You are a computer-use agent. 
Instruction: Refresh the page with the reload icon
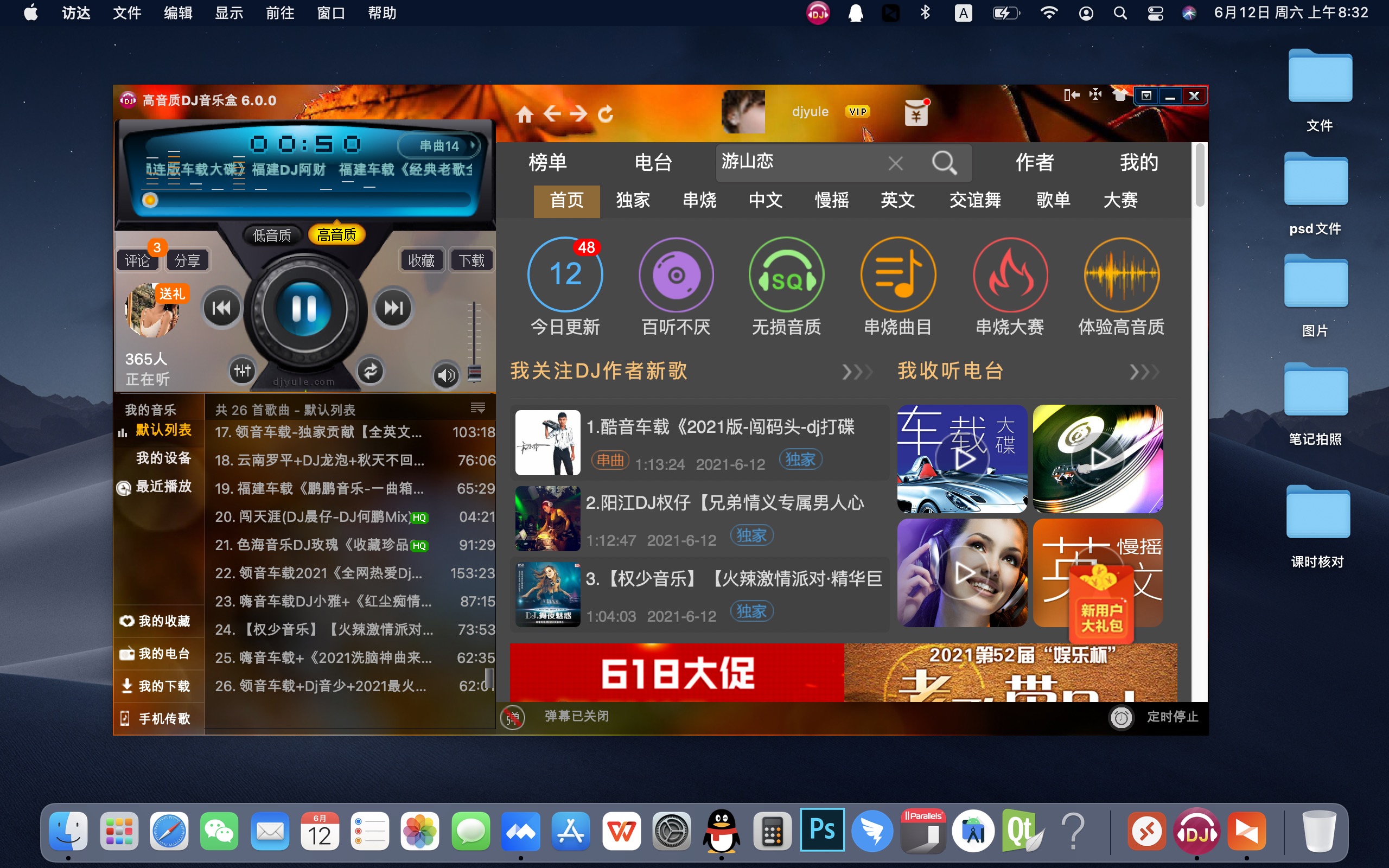click(x=606, y=114)
